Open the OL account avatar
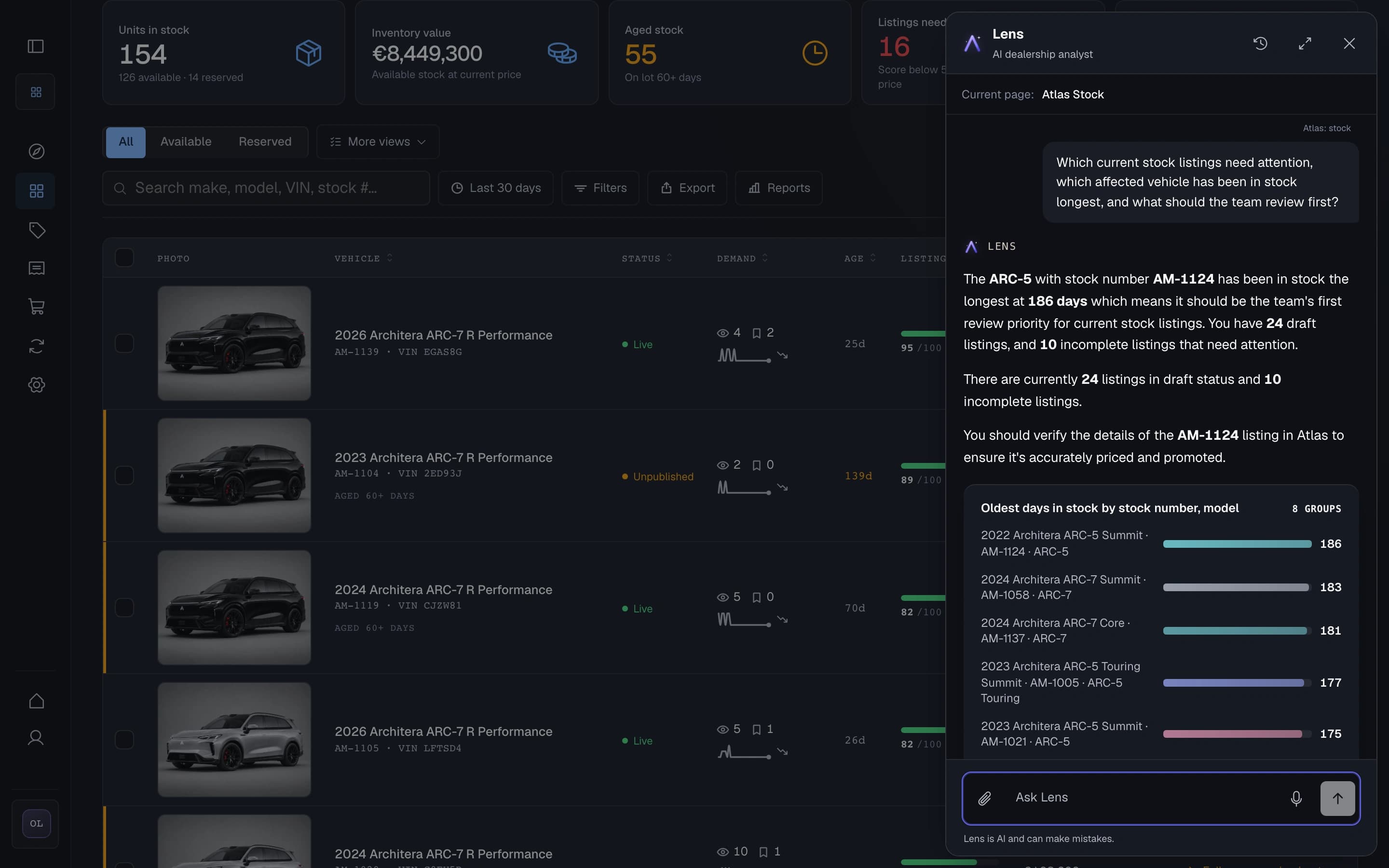This screenshot has height=868, width=1389. [x=36, y=824]
